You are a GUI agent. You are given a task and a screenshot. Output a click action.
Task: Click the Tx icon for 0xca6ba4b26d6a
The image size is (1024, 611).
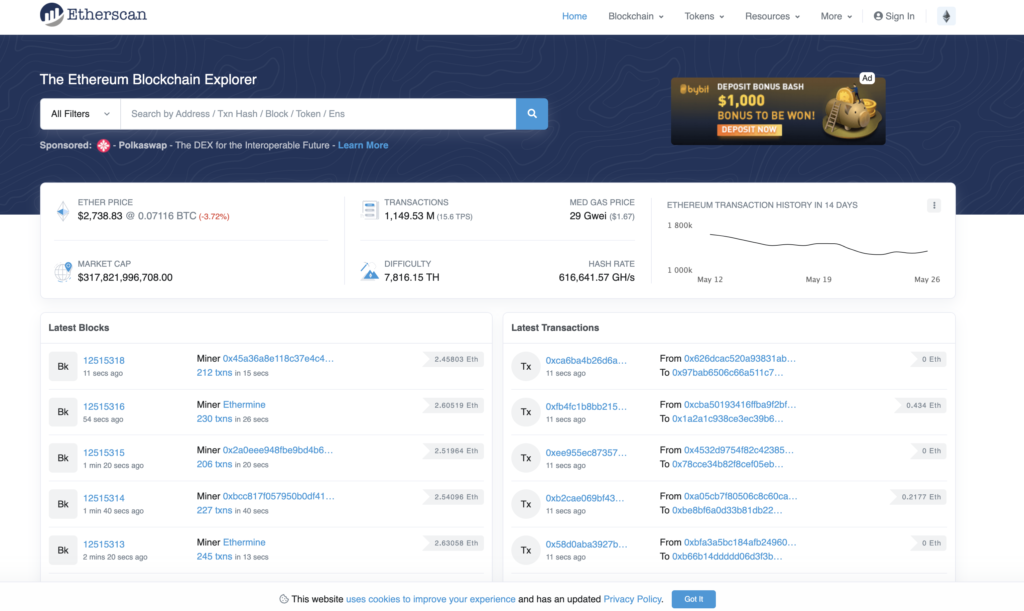[x=526, y=366]
